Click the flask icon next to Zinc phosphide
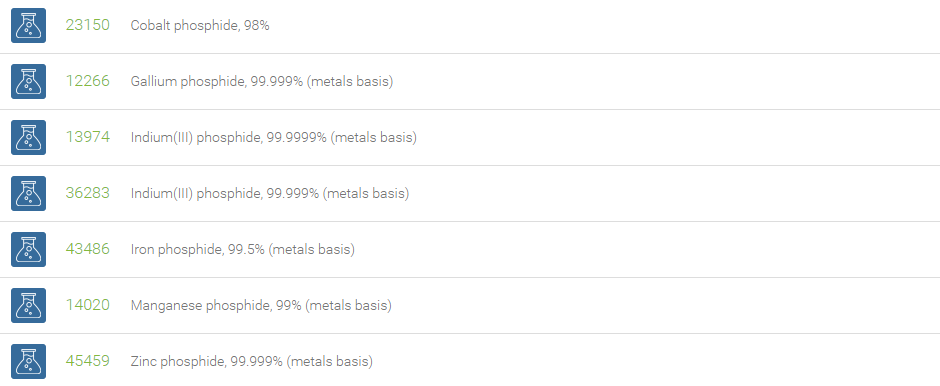This screenshot has height=386, width=940. click(x=28, y=361)
